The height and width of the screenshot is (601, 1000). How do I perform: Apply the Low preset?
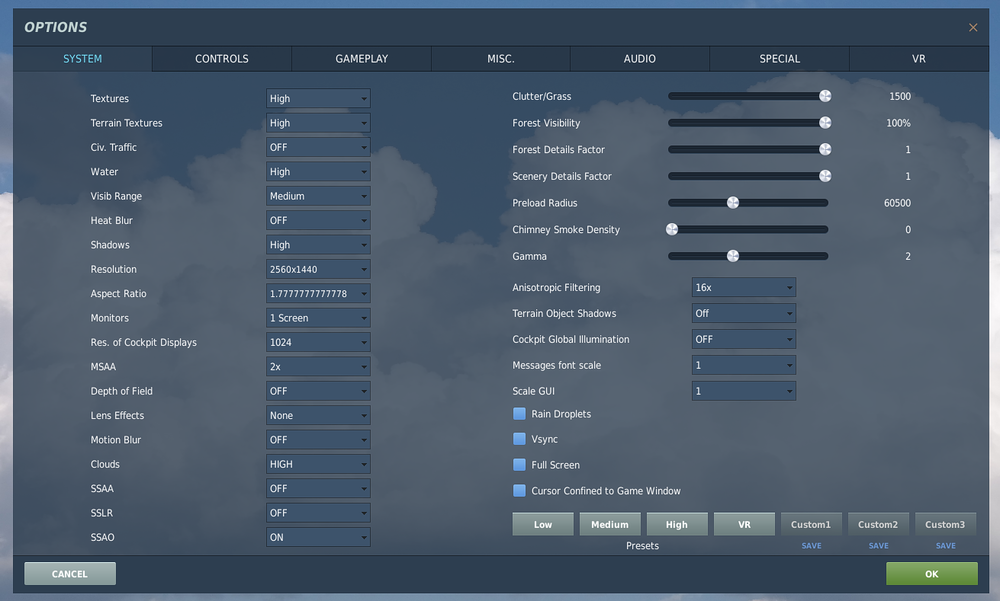[543, 524]
